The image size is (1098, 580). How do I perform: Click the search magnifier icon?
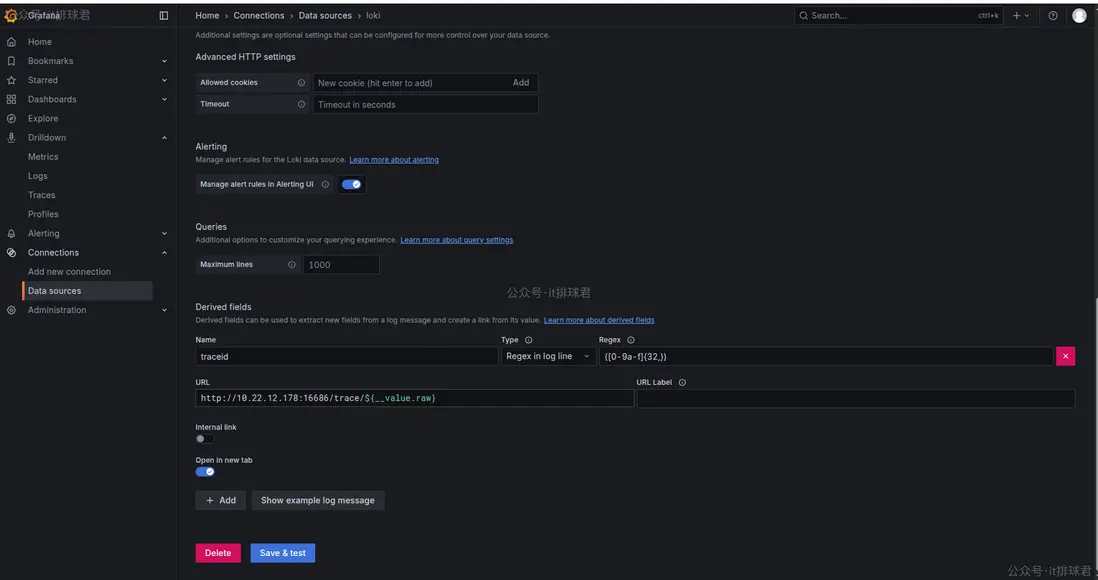tap(803, 15)
